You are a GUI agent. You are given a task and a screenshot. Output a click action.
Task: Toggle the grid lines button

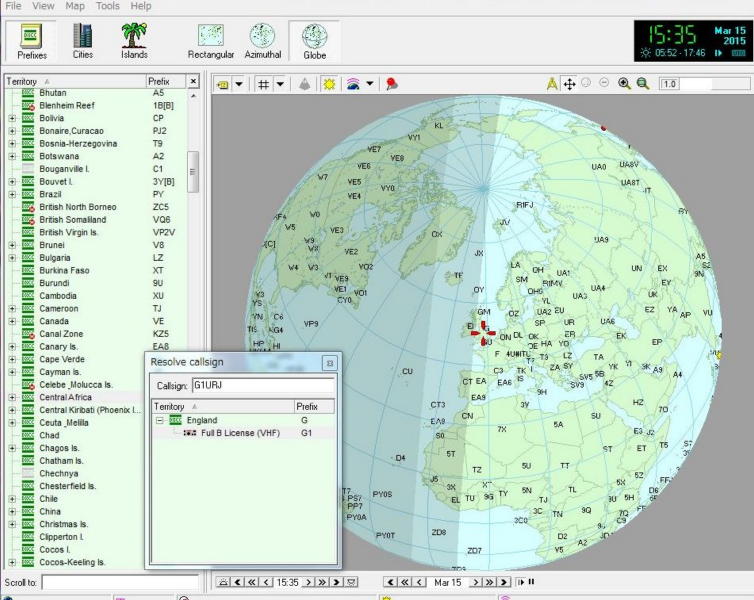263,85
